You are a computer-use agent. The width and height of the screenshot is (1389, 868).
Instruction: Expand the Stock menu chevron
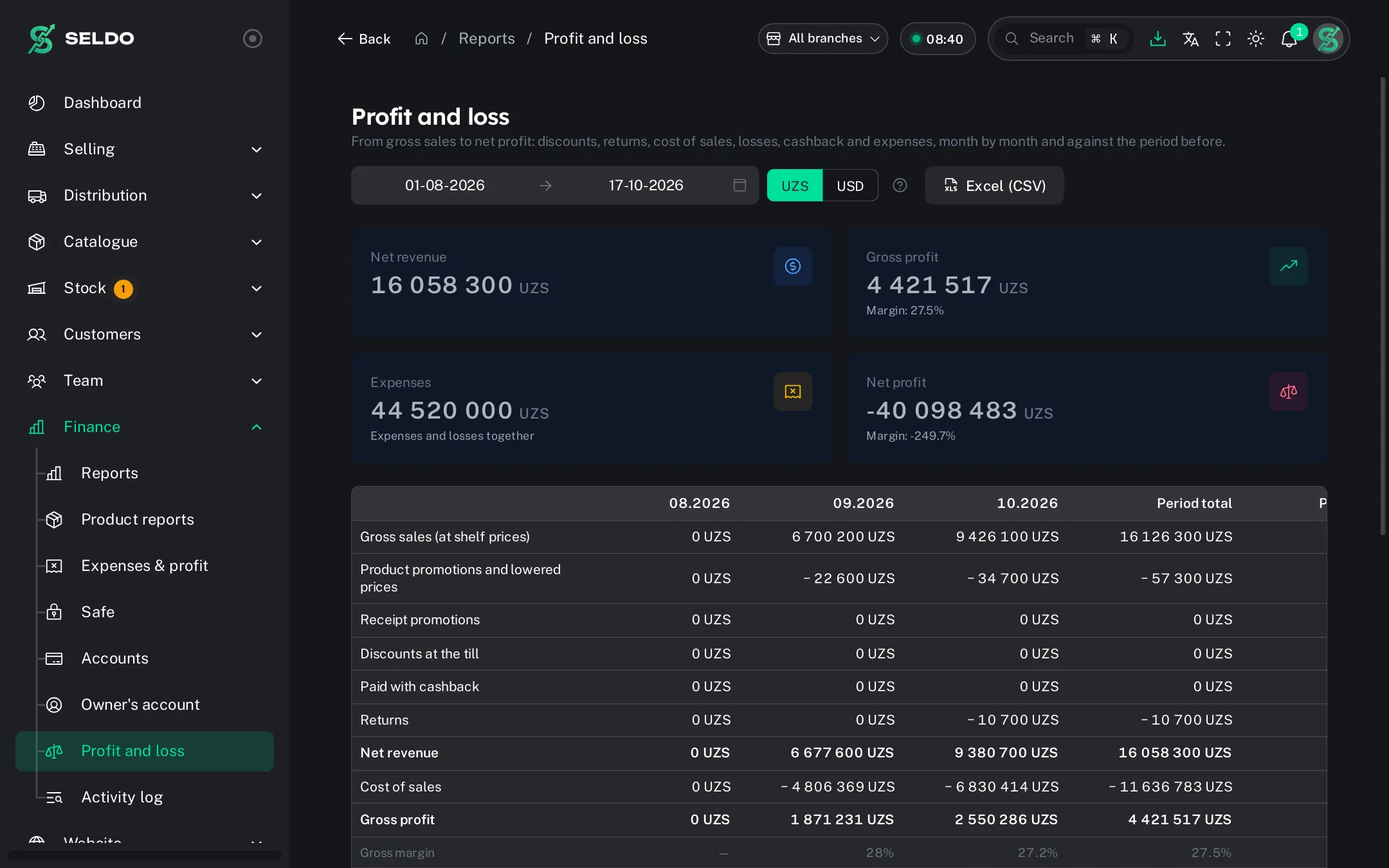coord(257,288)
